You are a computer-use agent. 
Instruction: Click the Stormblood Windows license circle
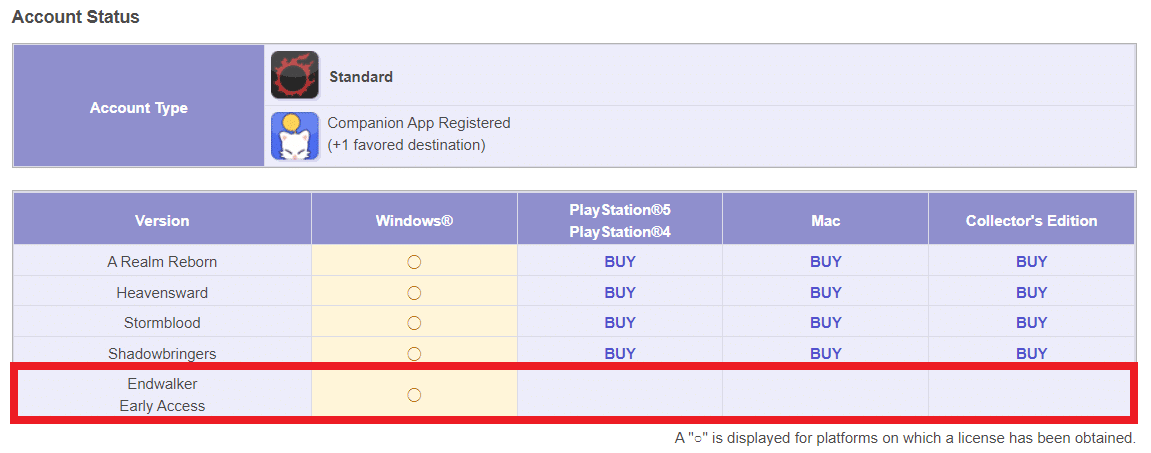414,322
